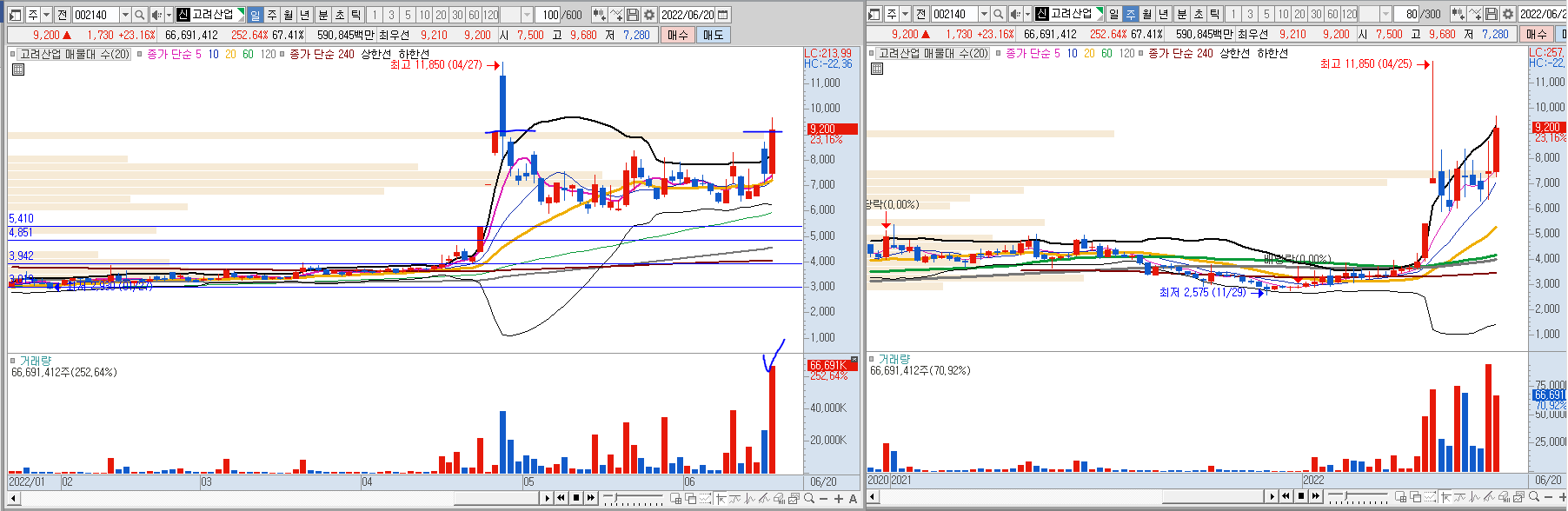The image size is (1568, 511).
Task: Click the rewind button in left chart bottom bar
Action: click(561, 498)
